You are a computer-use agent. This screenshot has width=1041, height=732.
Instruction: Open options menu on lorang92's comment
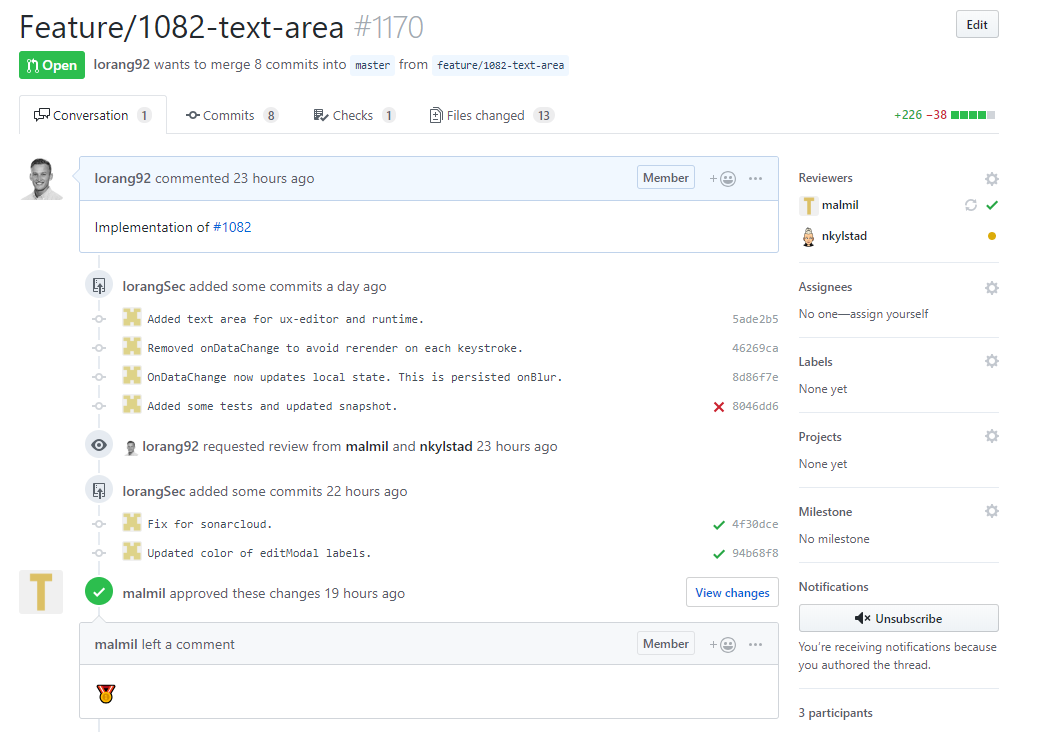(x=755, y=179)
